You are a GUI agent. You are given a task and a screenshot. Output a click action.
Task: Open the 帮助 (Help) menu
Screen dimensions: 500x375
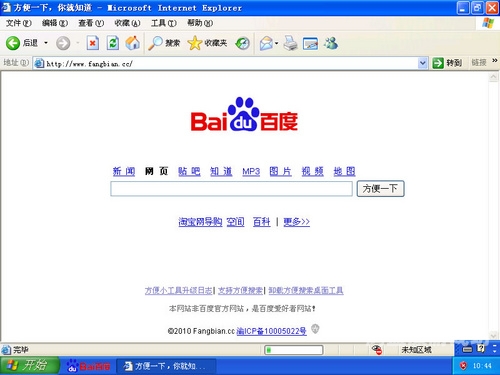coord(200,23)
